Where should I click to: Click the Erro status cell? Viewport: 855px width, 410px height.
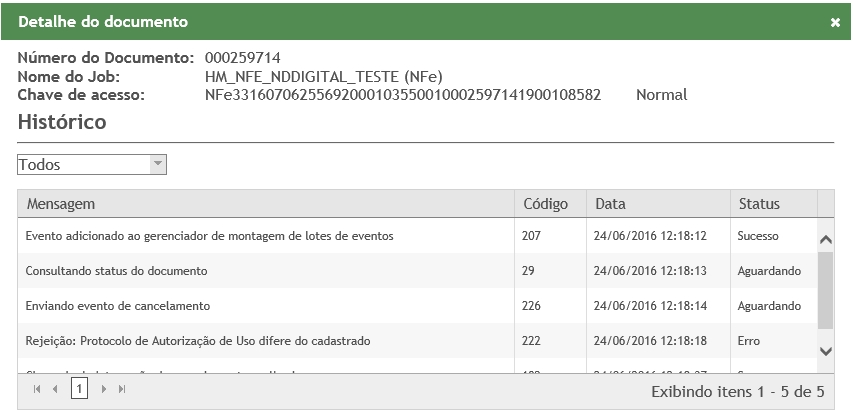coord(749,341)
